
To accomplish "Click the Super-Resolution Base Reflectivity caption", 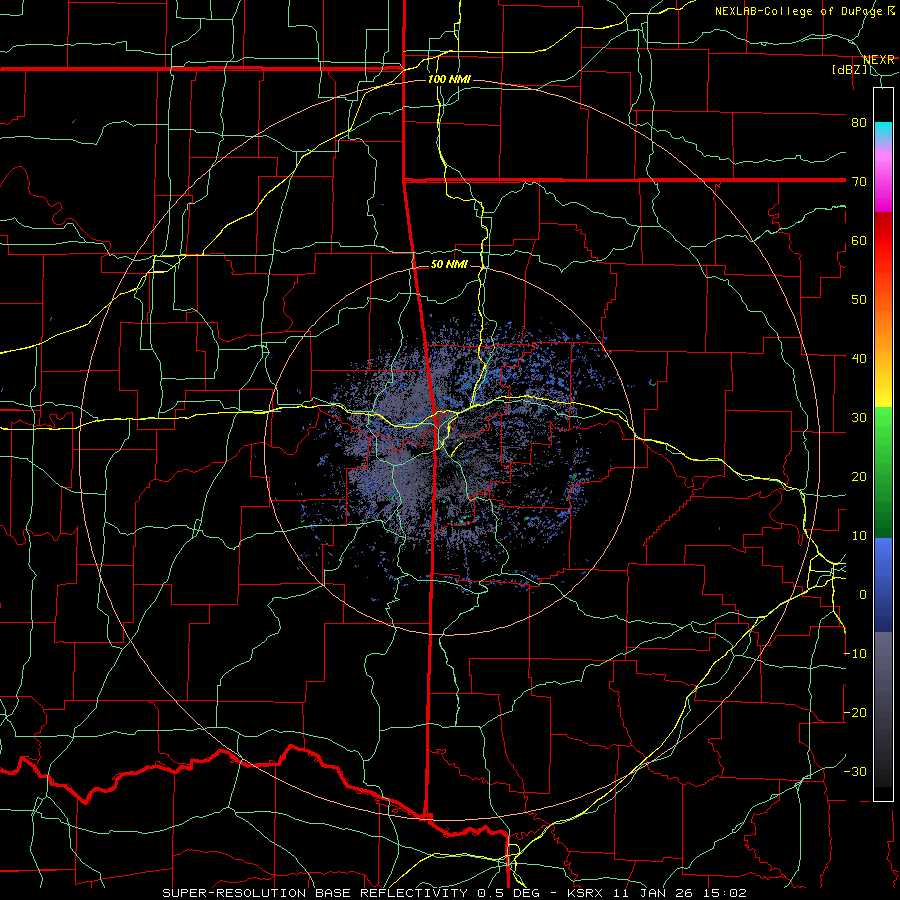I will [x=454, y=893].
